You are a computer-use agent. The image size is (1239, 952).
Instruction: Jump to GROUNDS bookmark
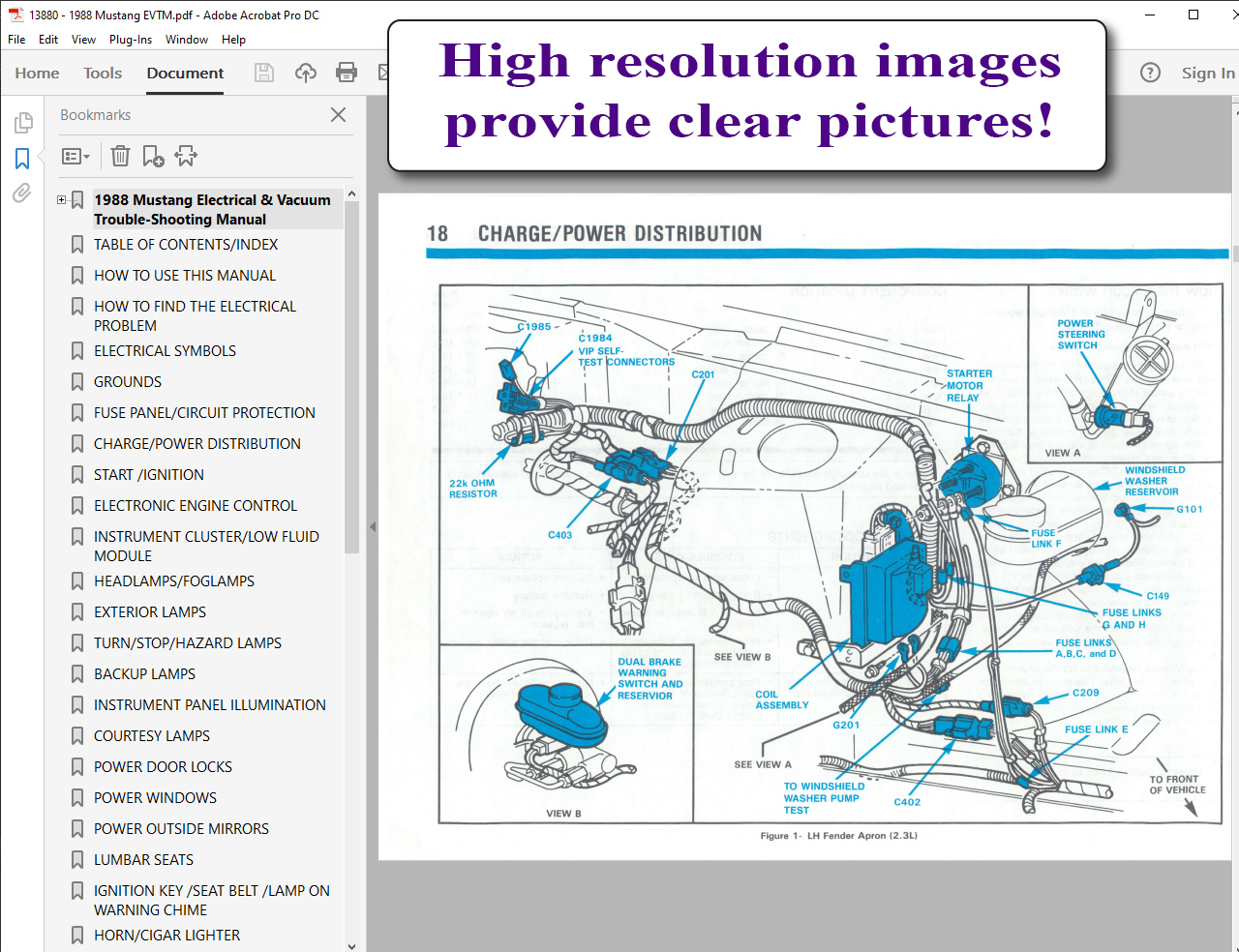(128, 382)
